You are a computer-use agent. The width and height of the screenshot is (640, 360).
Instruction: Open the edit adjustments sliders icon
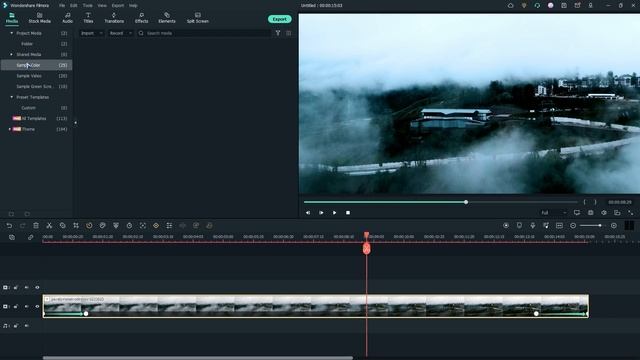coord(169,225)
